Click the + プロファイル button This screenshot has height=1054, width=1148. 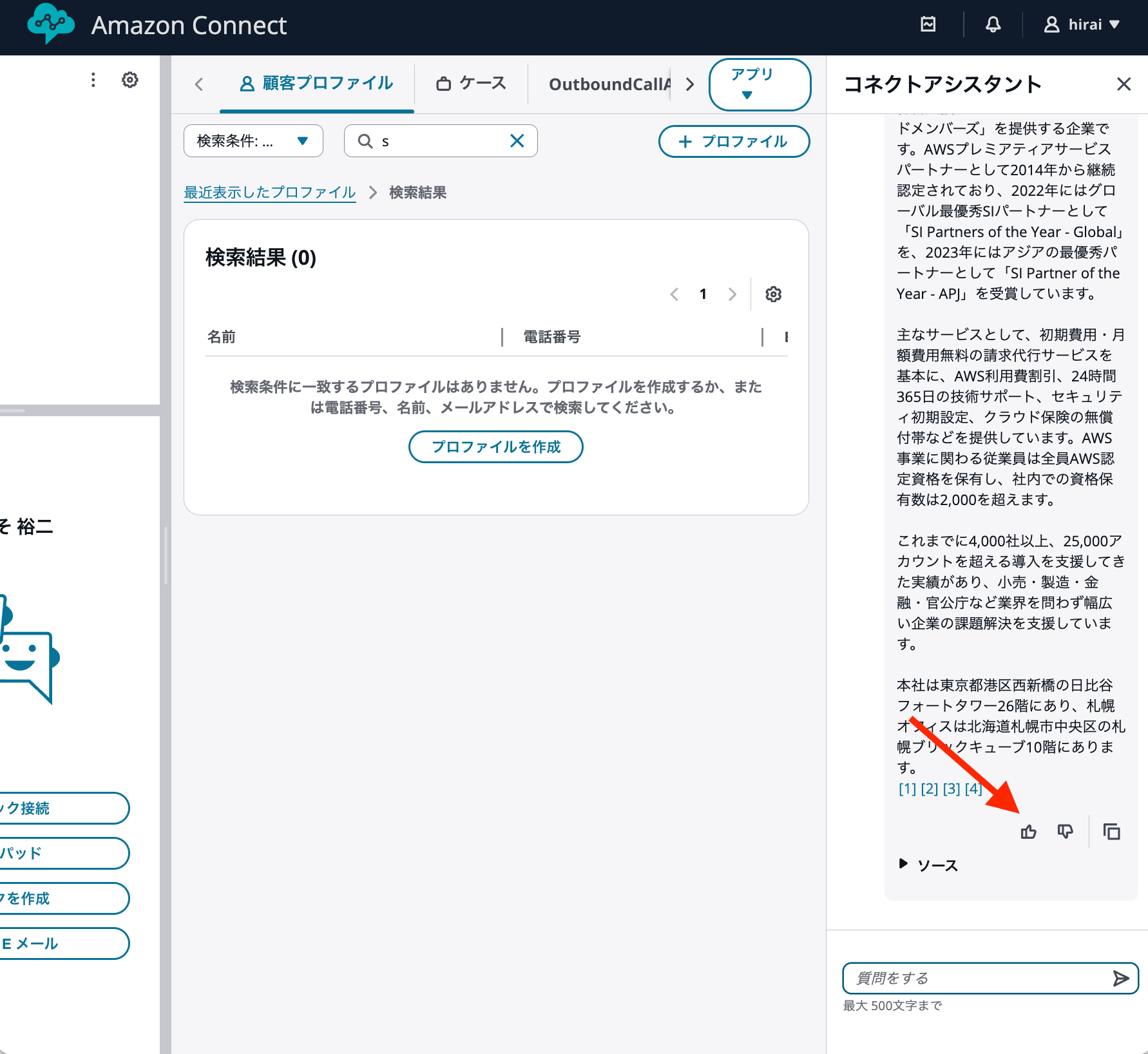coord(734,141)
